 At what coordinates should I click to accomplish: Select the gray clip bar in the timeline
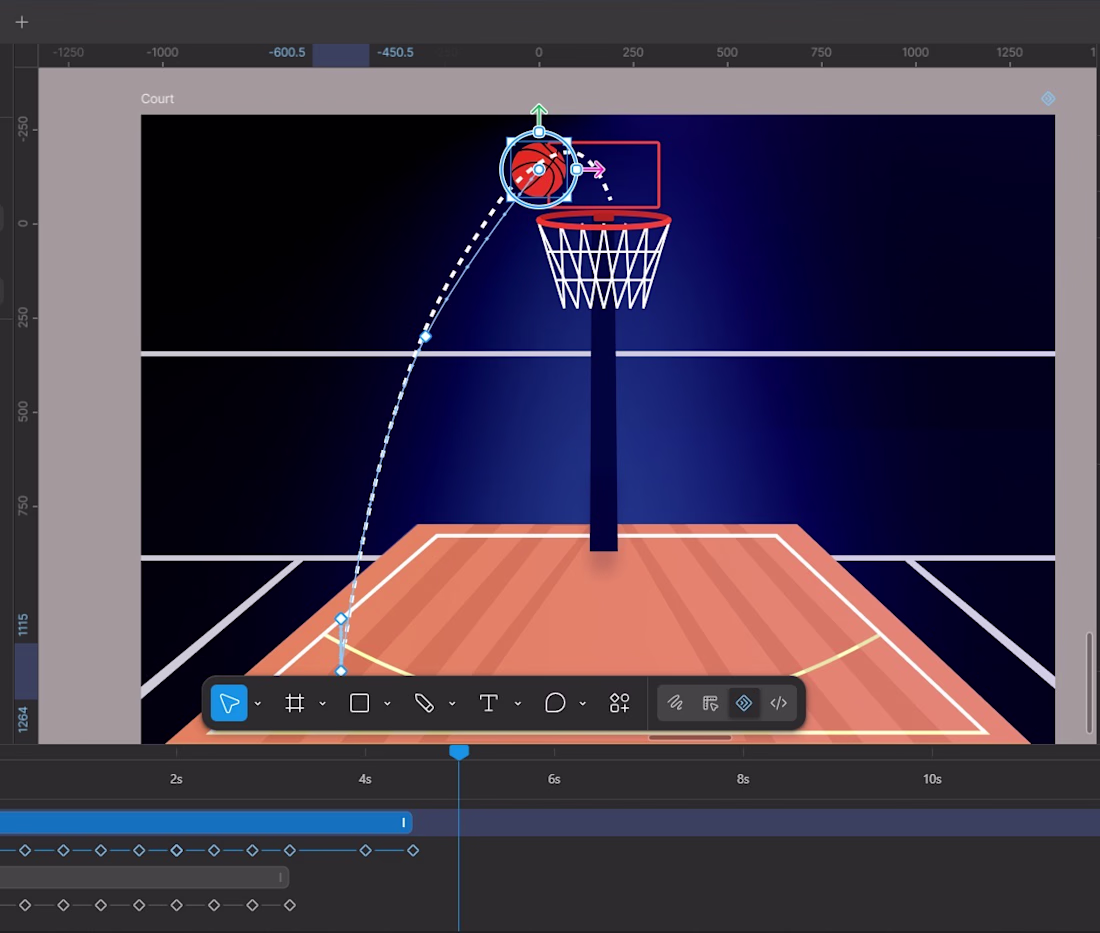(x=144, y=877)
